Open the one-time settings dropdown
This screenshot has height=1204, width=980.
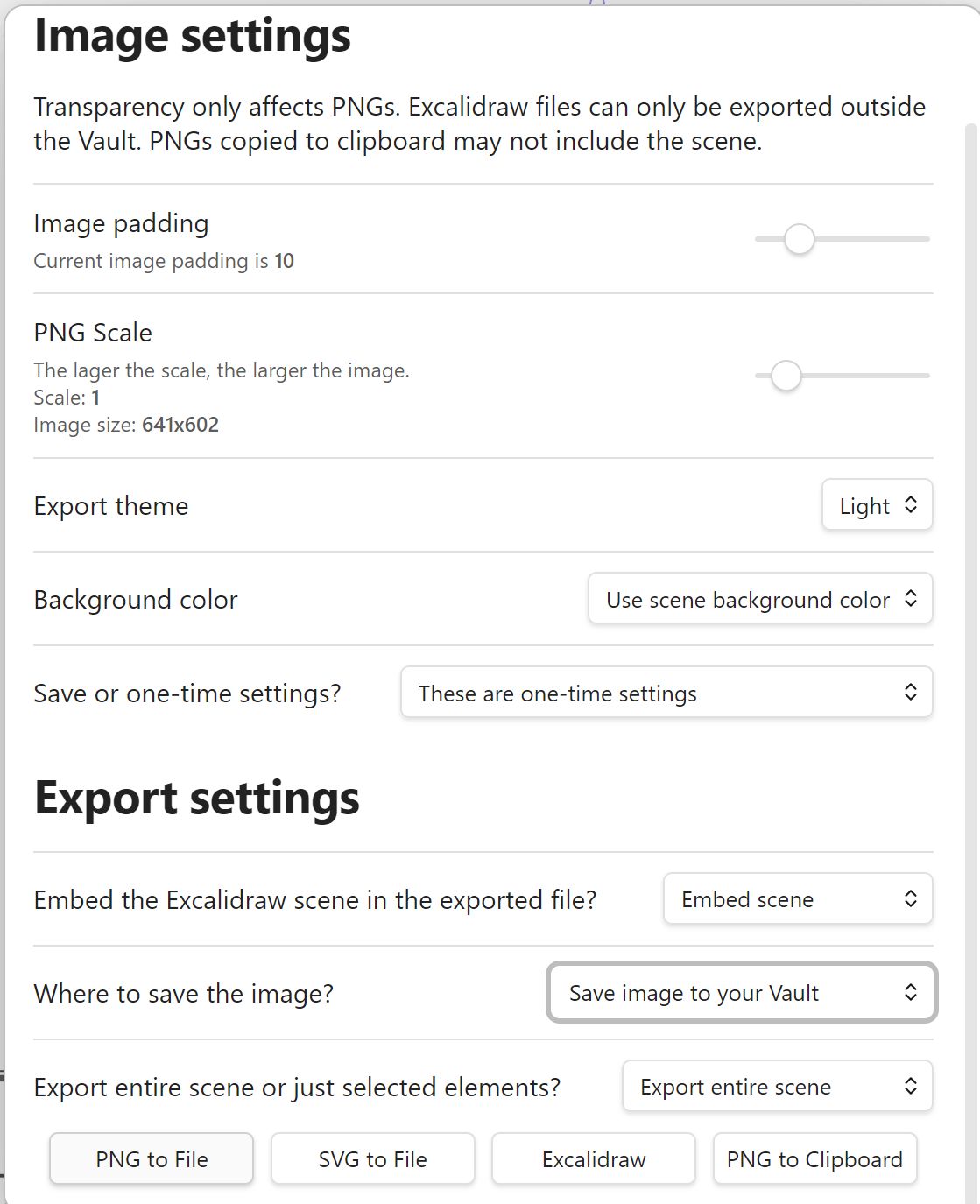(666, 693)
